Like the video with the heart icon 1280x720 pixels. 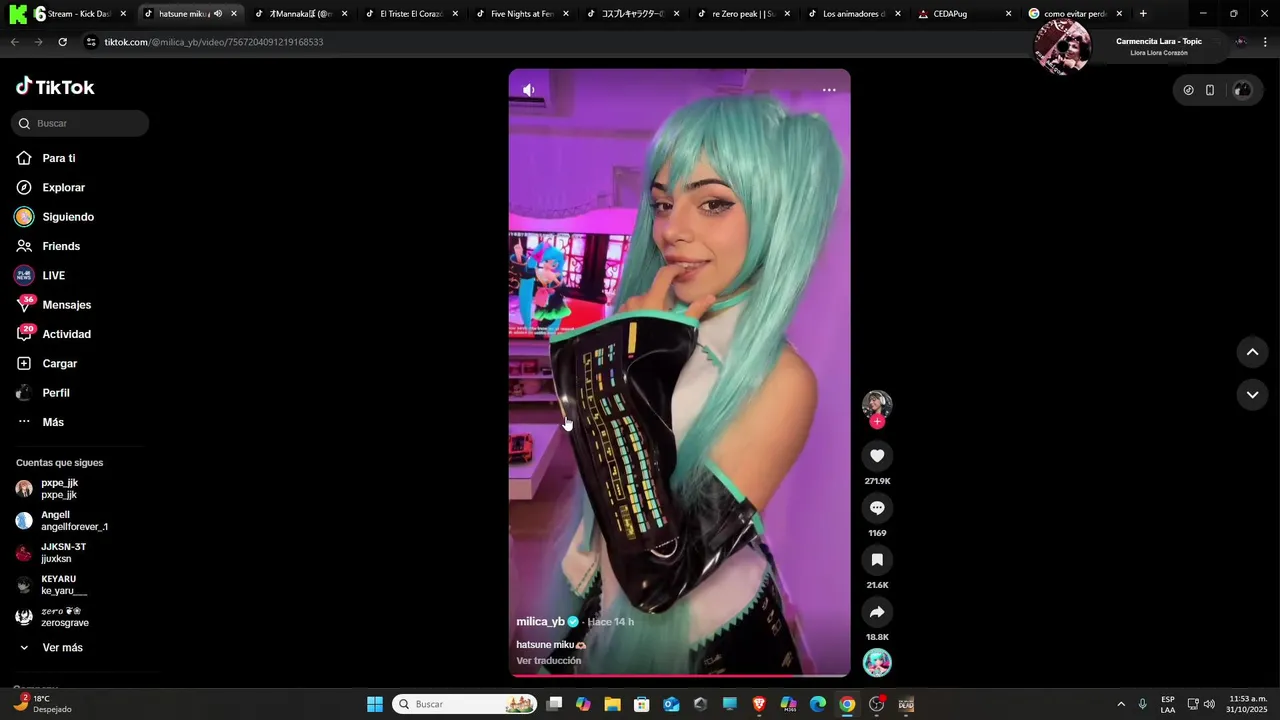point(877,456)
